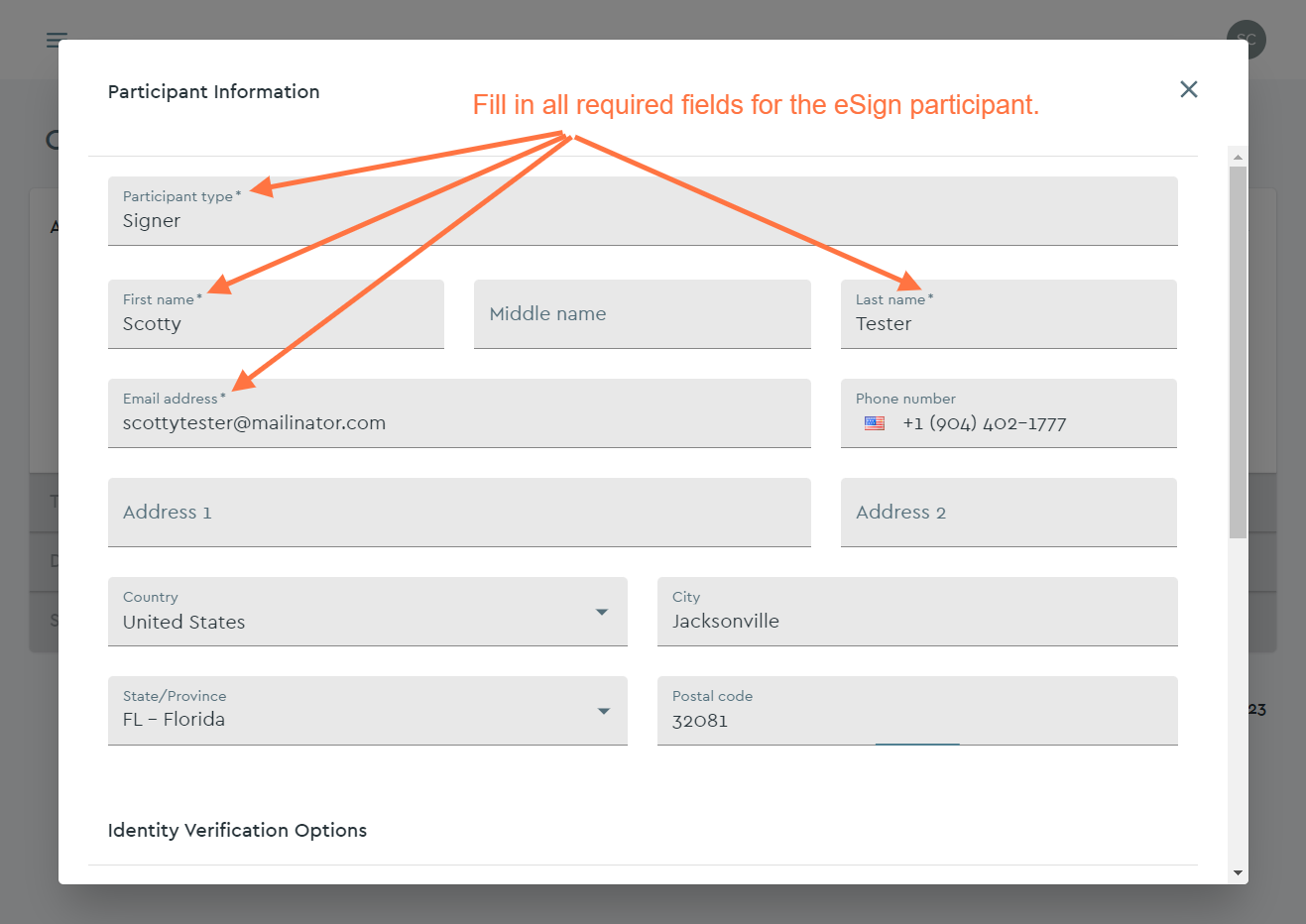1306x924 pixels.
Task: Edit the First name field
Action: coord(276,314)
